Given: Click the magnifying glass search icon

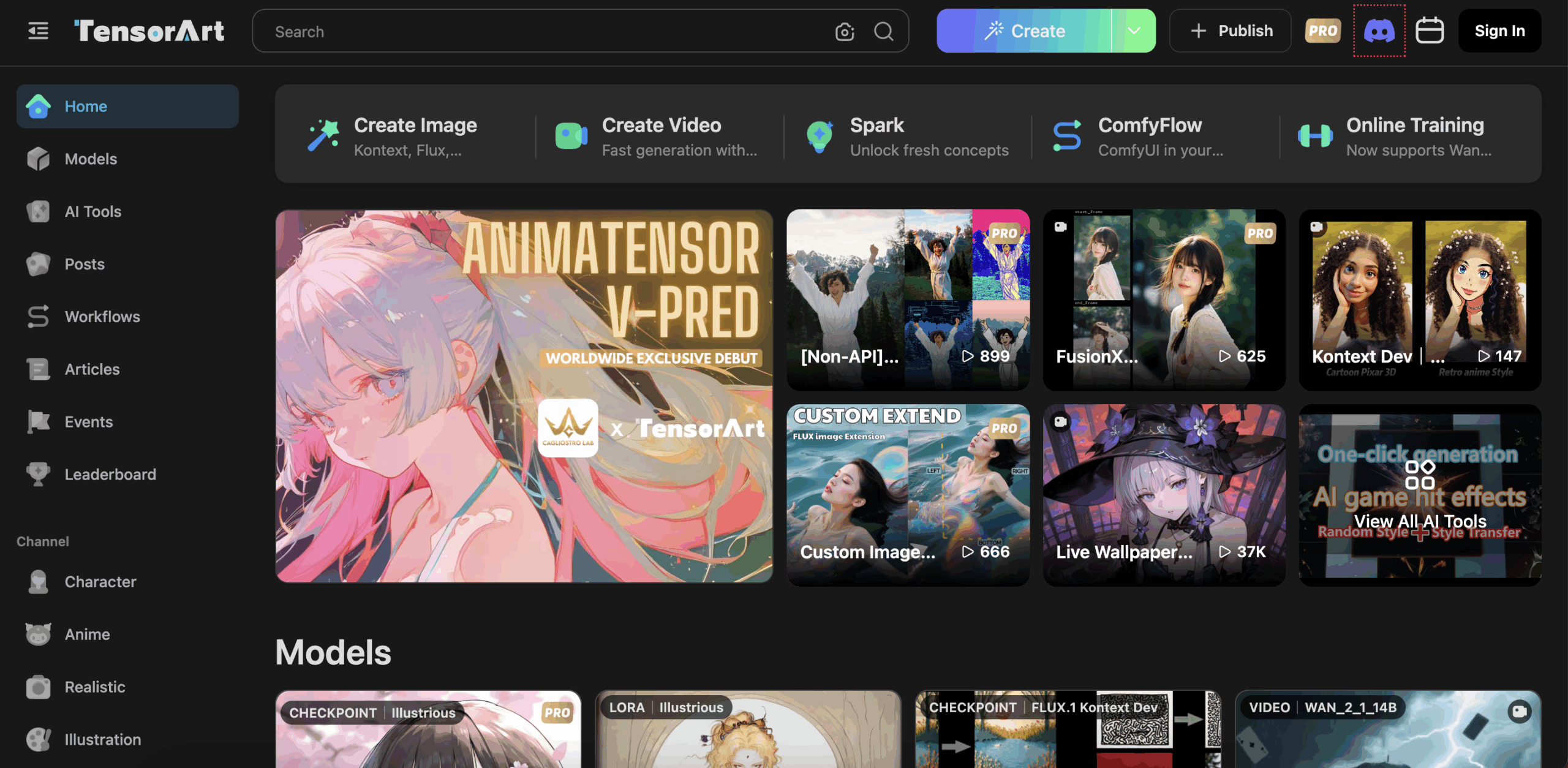Looking at the screenshot, I should click(883, 31).
